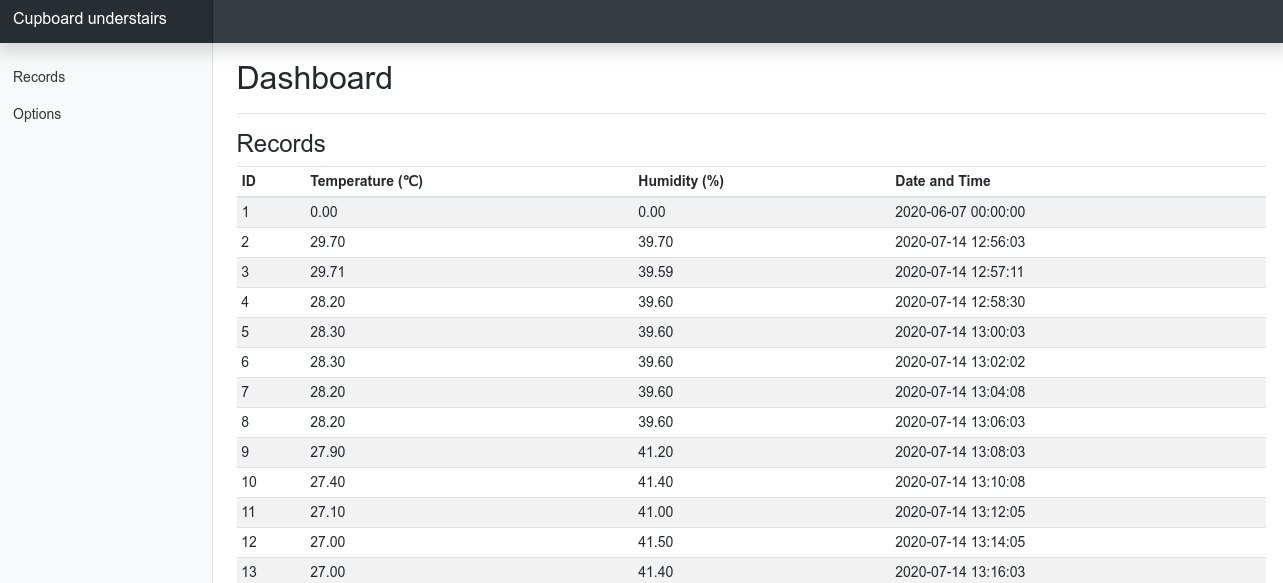The height and width of the screenshot is (583, 1283).
Task: Select timestamp 2020-07-14 13:02:02 in row 6
Action: tap(959, 362)
